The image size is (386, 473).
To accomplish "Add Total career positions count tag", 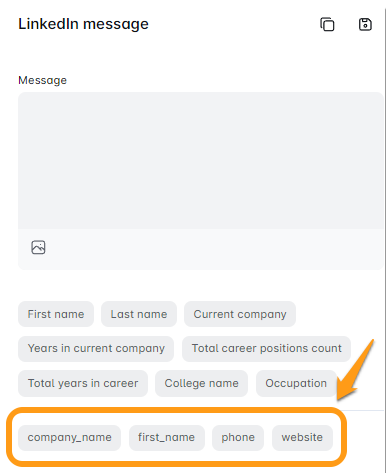I will [266, 349].
